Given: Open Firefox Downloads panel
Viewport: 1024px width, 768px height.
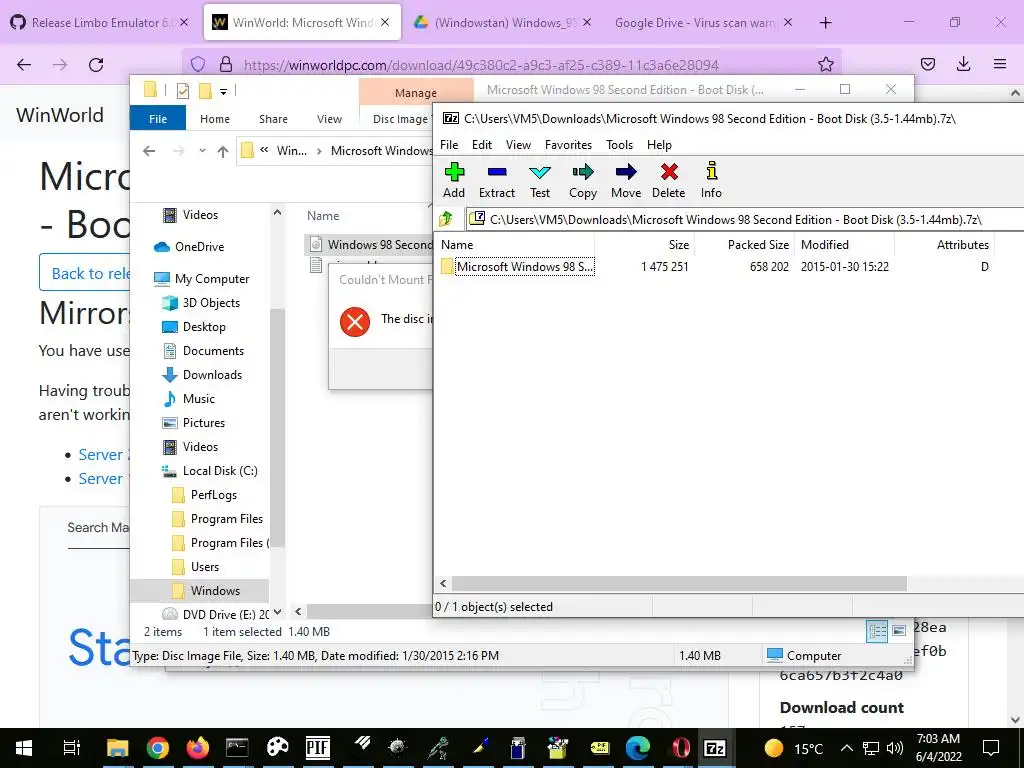Looking at the screenshot, I should pos(964,64).
